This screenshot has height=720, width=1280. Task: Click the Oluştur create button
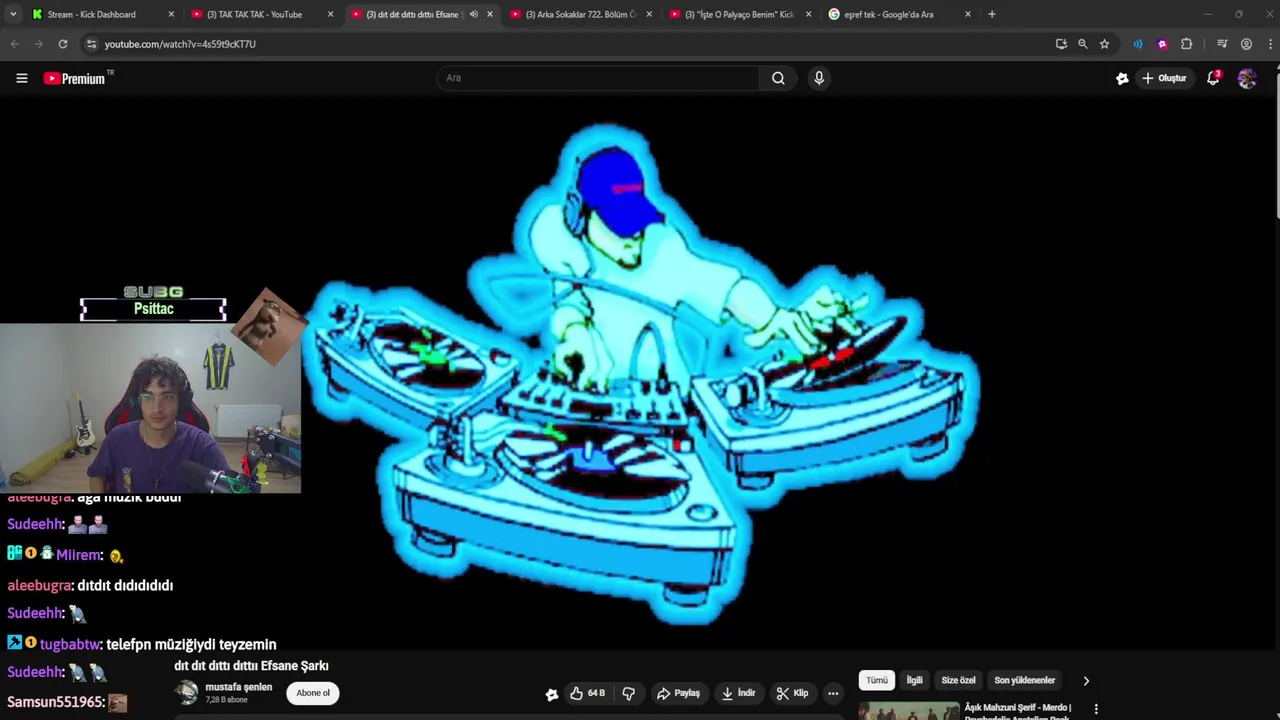(1165, 78)
